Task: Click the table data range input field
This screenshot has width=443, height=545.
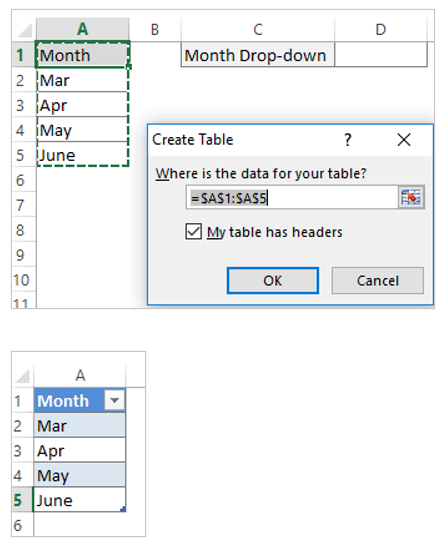Action: [x=292, y=197]
